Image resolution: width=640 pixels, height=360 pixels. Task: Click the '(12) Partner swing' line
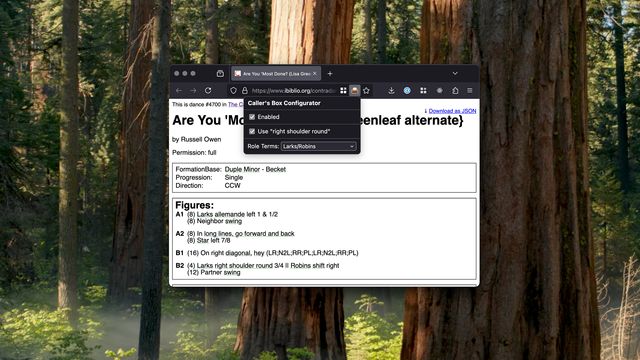[x=213, y=273]
